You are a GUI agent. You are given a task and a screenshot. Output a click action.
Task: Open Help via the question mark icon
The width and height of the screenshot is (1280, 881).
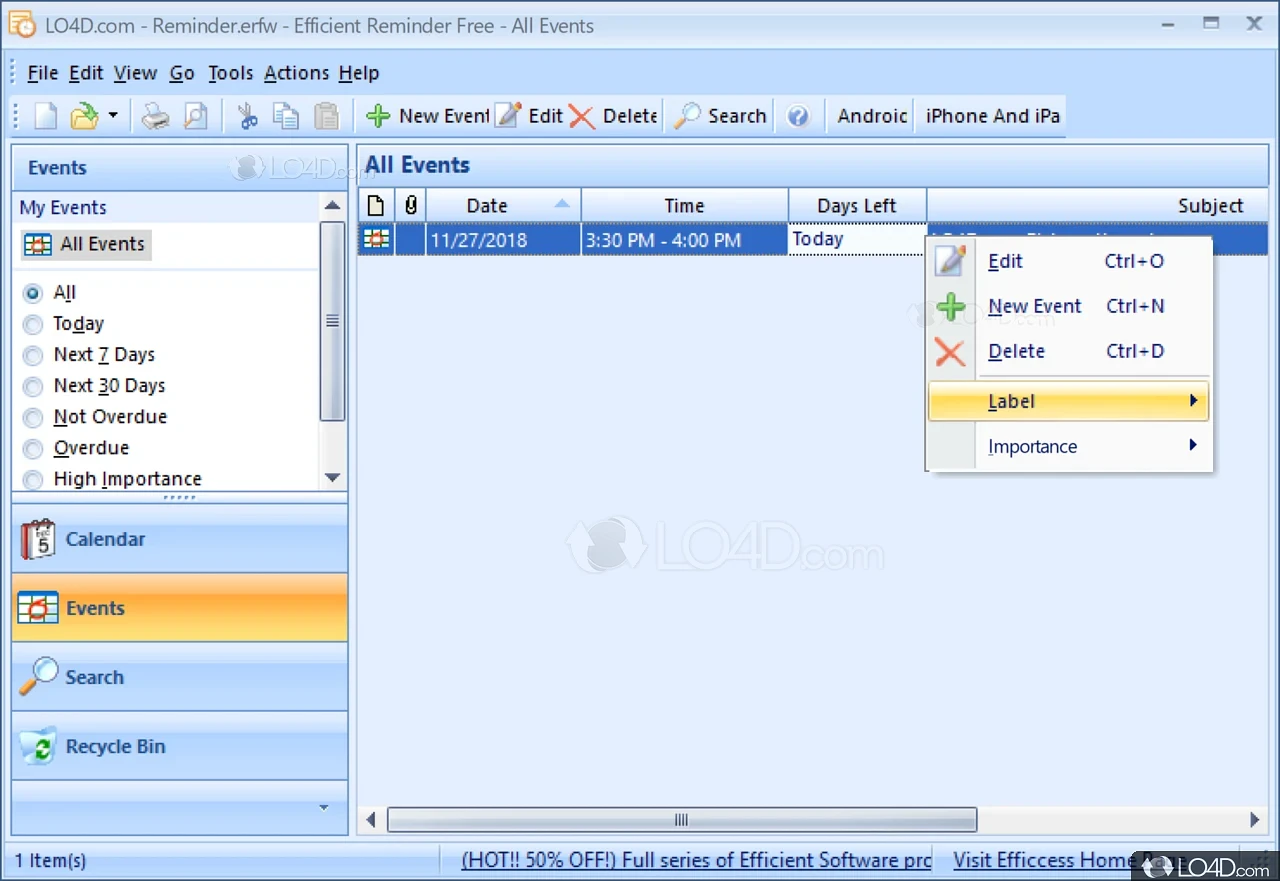[799, 115]
